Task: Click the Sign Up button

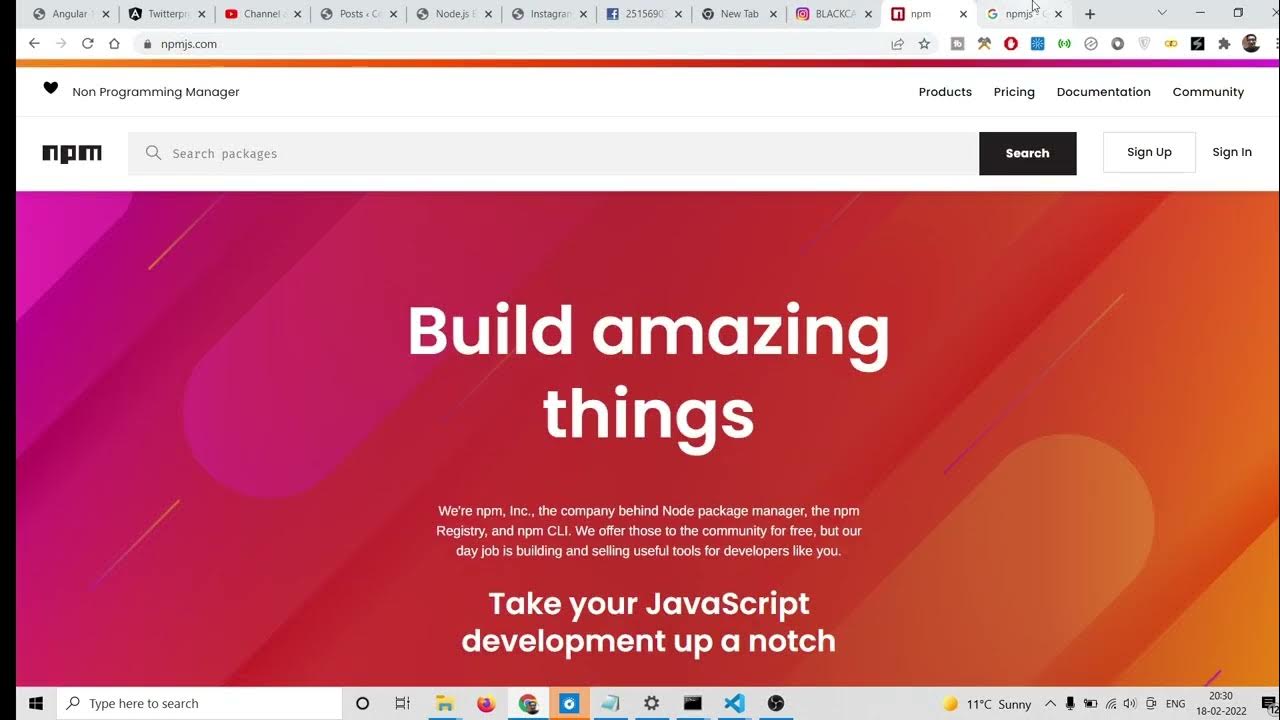Action: 1149,152
